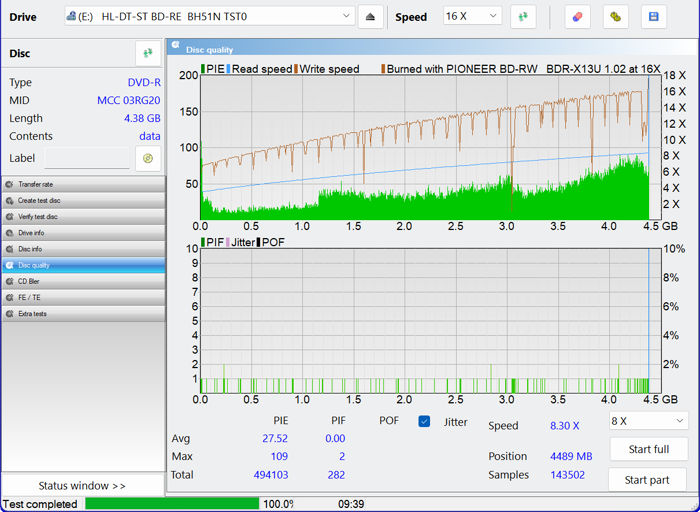This screenshot has width=700, height=512.
Task: Switch to the Transfer rate section
Action: tap(83, 184)
